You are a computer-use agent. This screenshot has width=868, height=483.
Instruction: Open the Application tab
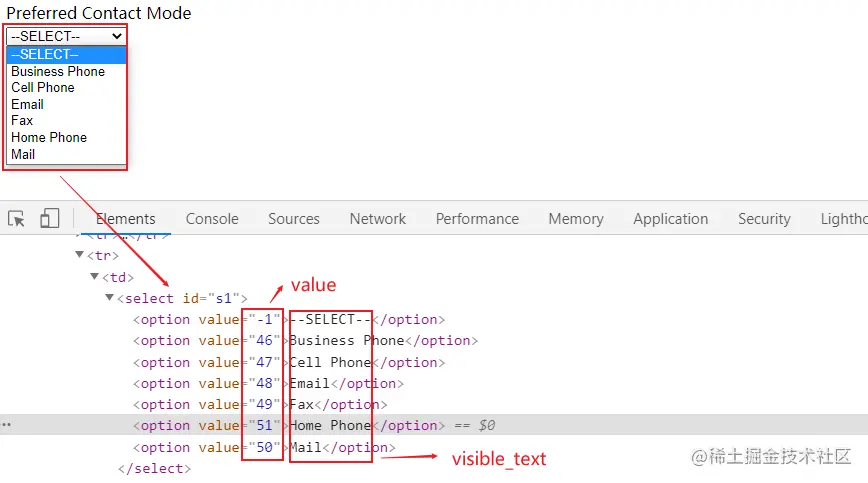tap(670, 219)
